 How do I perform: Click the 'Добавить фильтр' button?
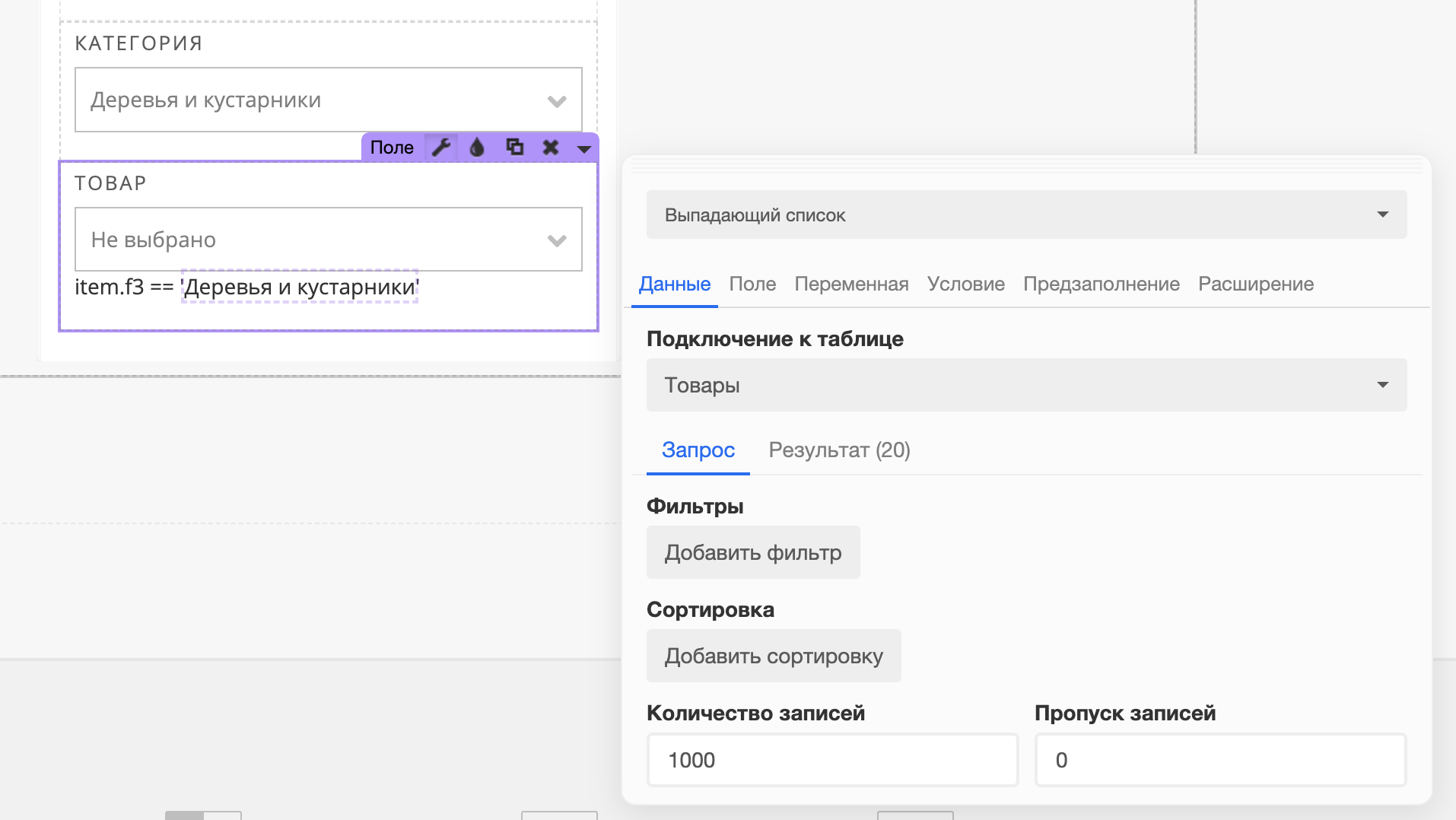[x=753, y=552]
